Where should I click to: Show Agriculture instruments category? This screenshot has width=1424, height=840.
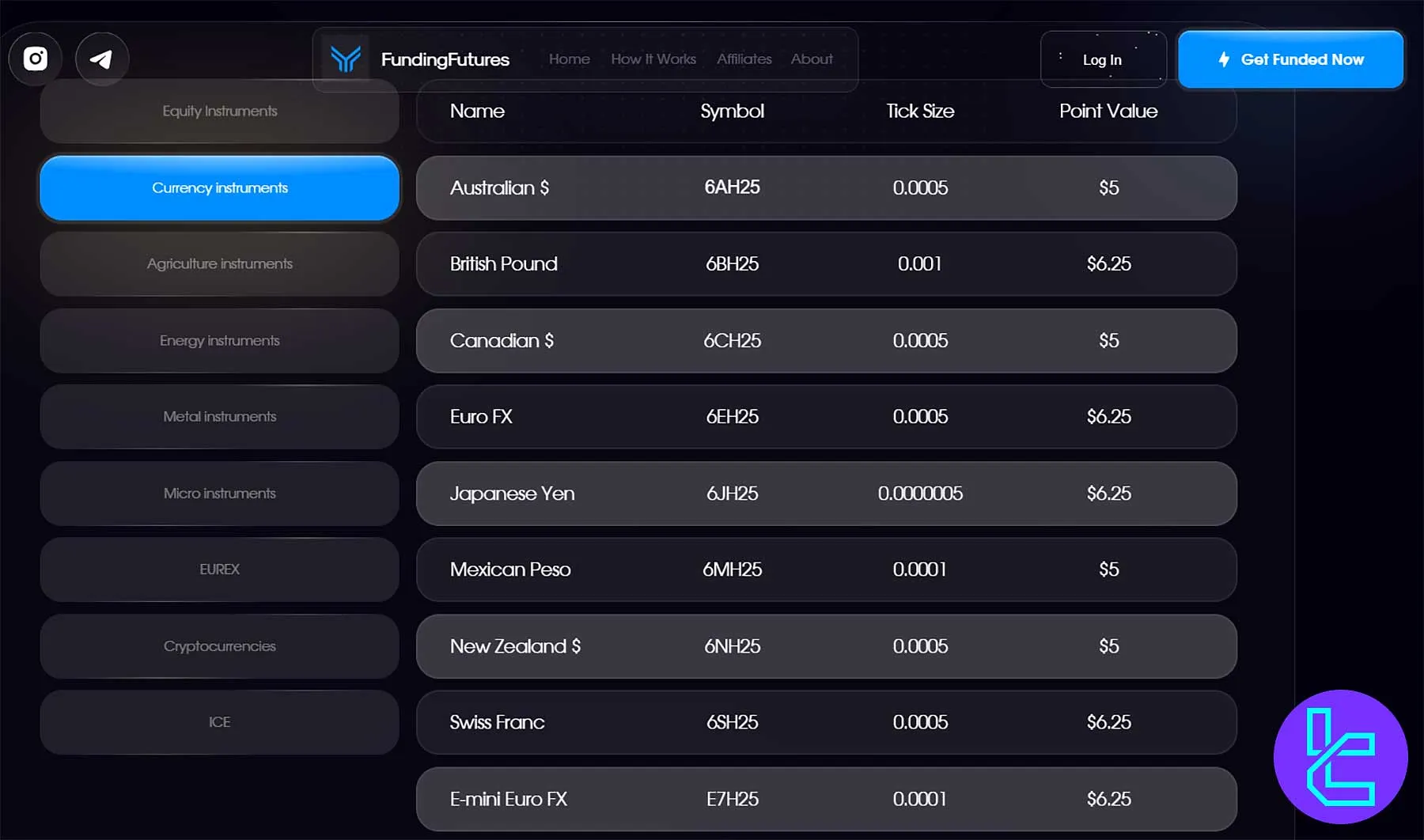coord(219,264)
